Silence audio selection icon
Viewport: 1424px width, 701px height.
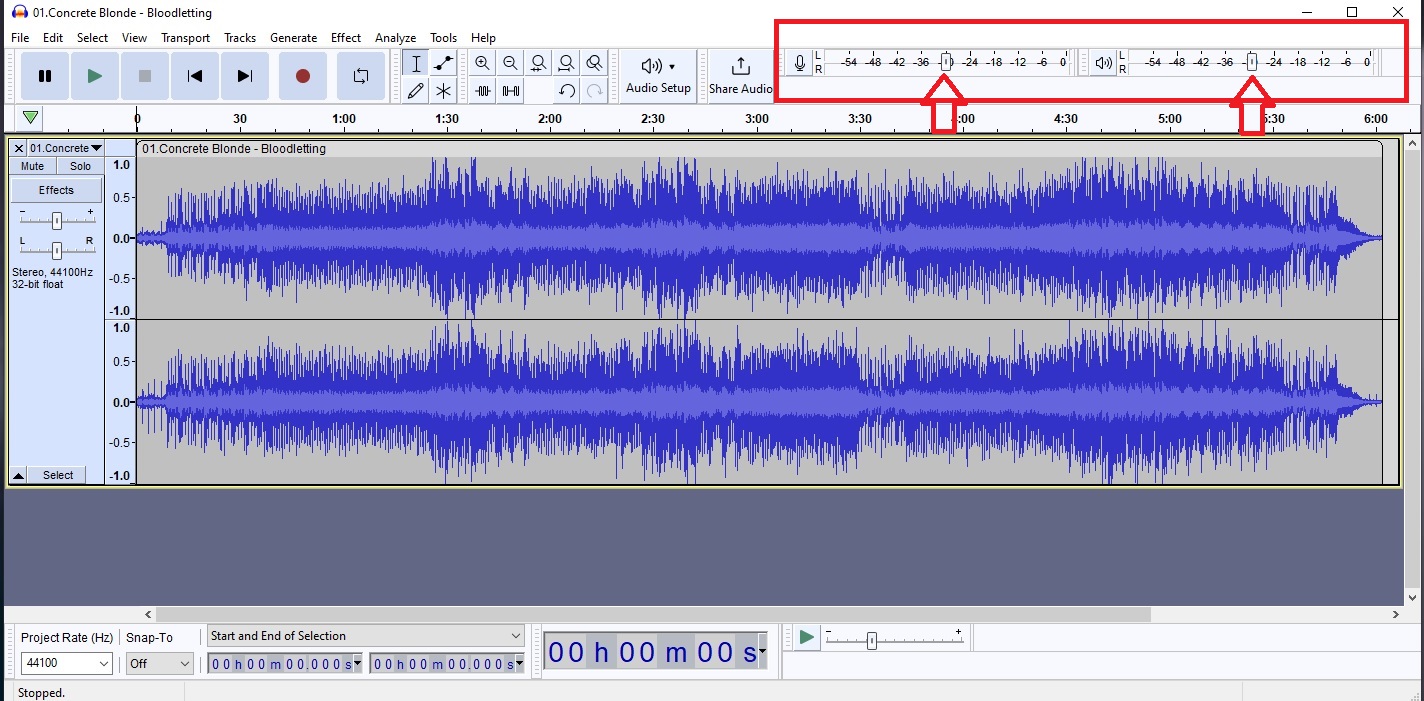pos(510,91)
